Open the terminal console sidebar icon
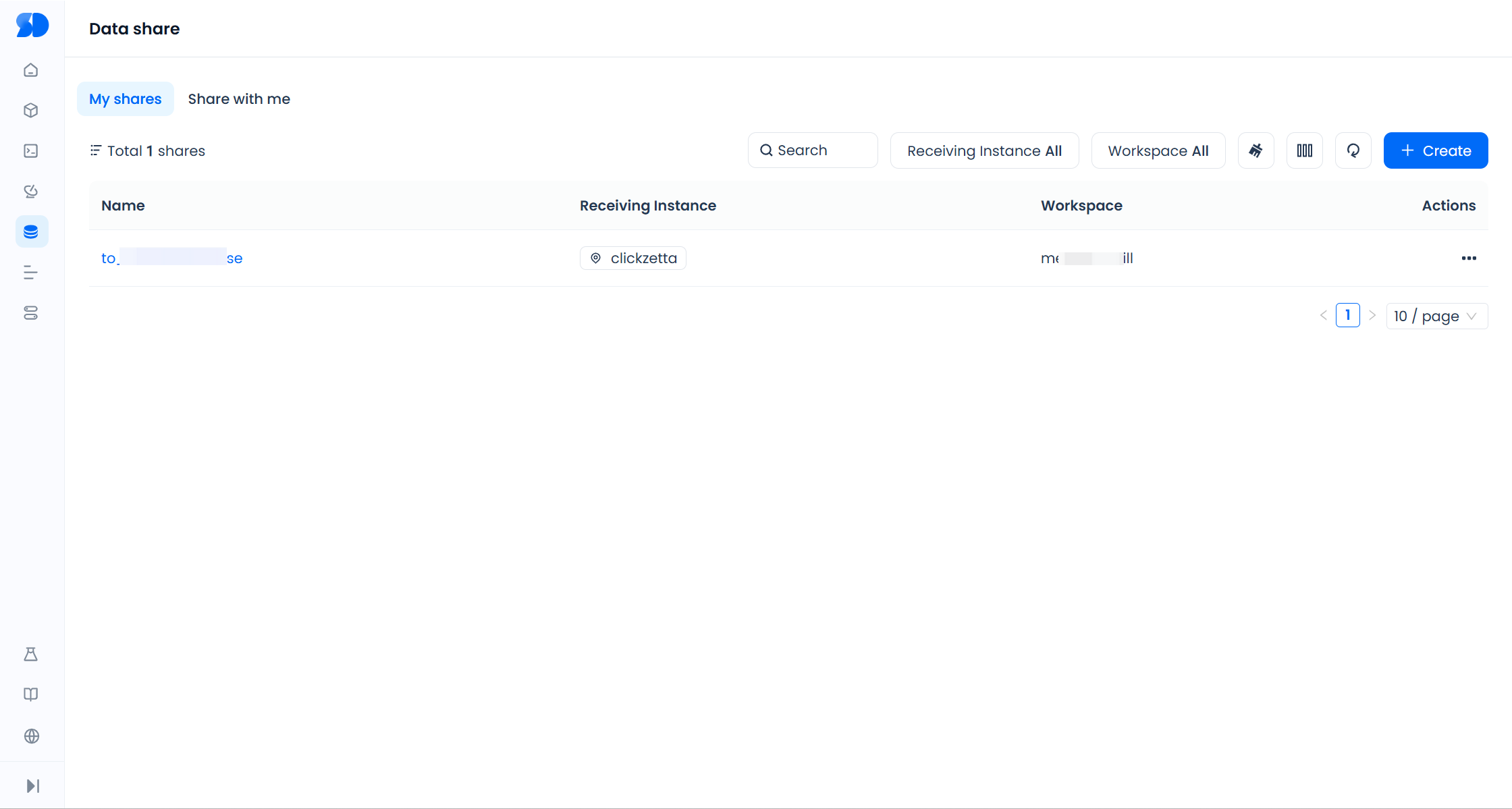Image resolution: width=1512 pixels, height=809 pixels. (31, 151)
